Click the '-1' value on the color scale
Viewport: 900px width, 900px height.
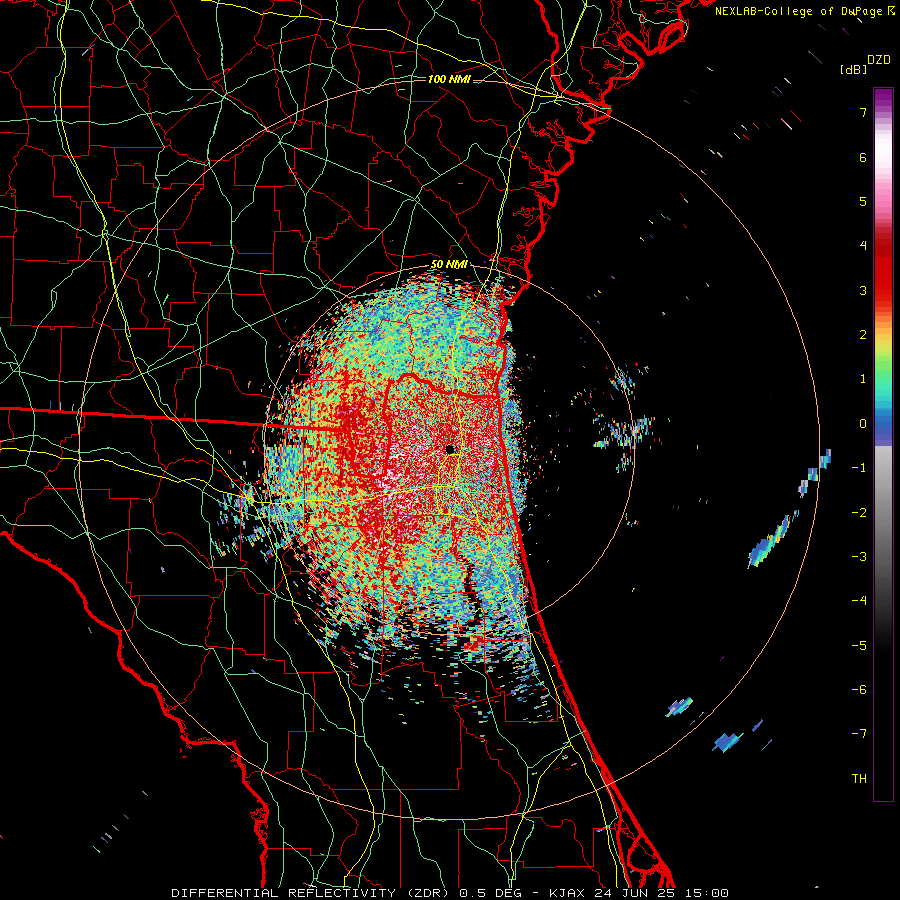(x=859, y=468)
